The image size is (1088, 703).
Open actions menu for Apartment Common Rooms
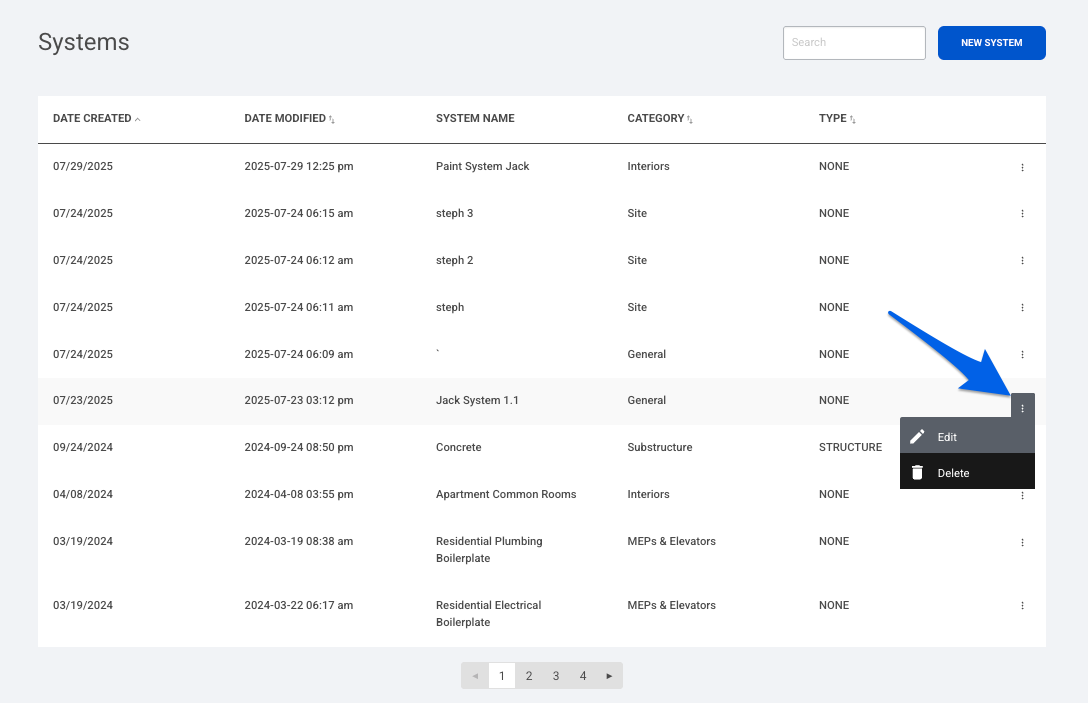click(1022, 496)
